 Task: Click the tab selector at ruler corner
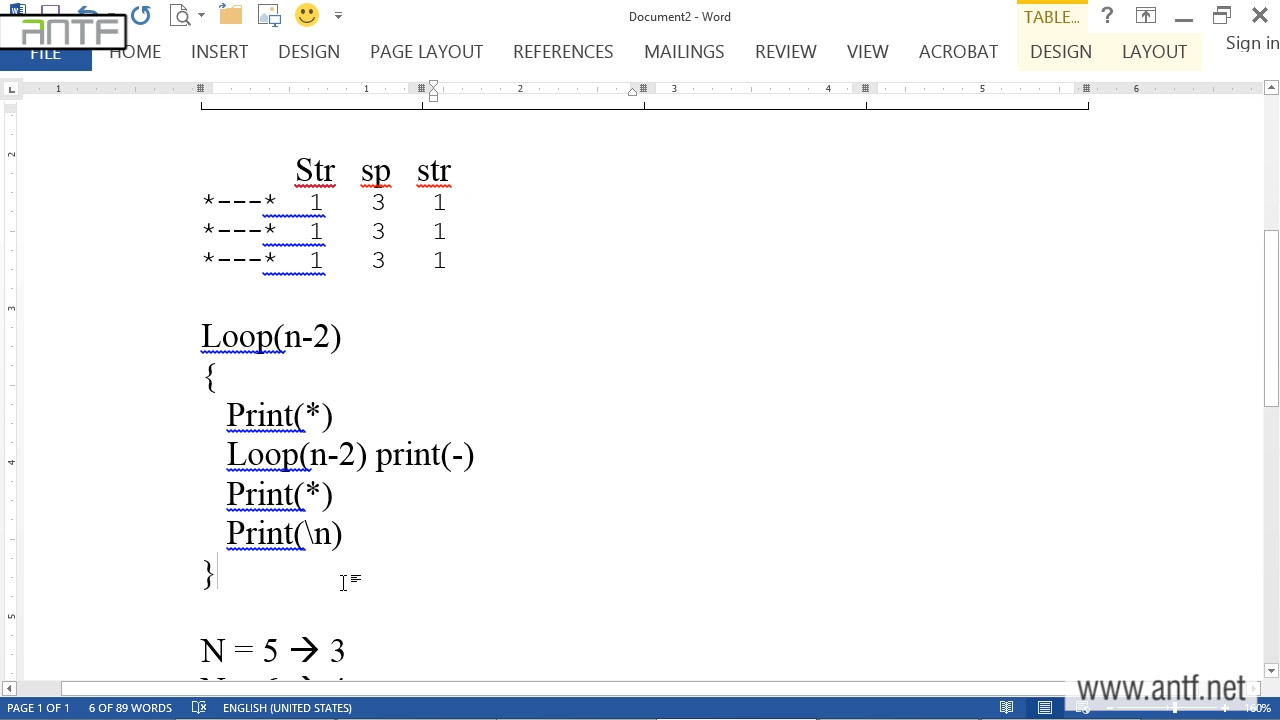tap(11, 89)
